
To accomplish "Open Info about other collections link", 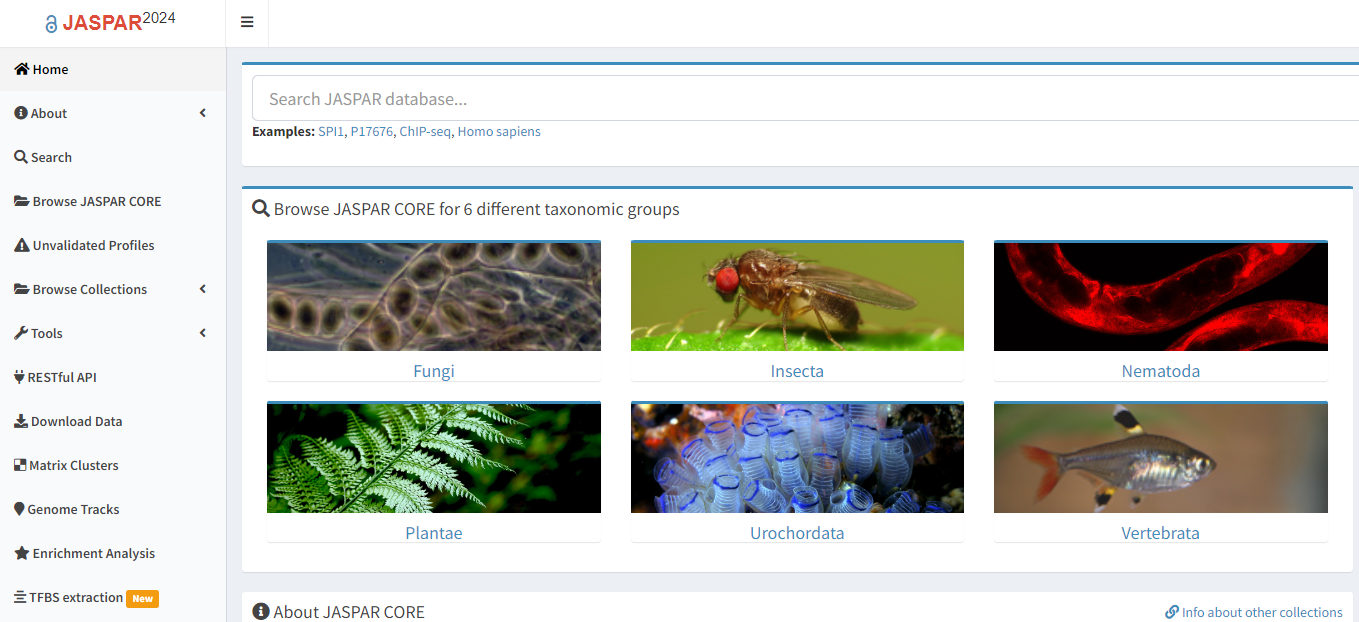I will coord(1261,612).
